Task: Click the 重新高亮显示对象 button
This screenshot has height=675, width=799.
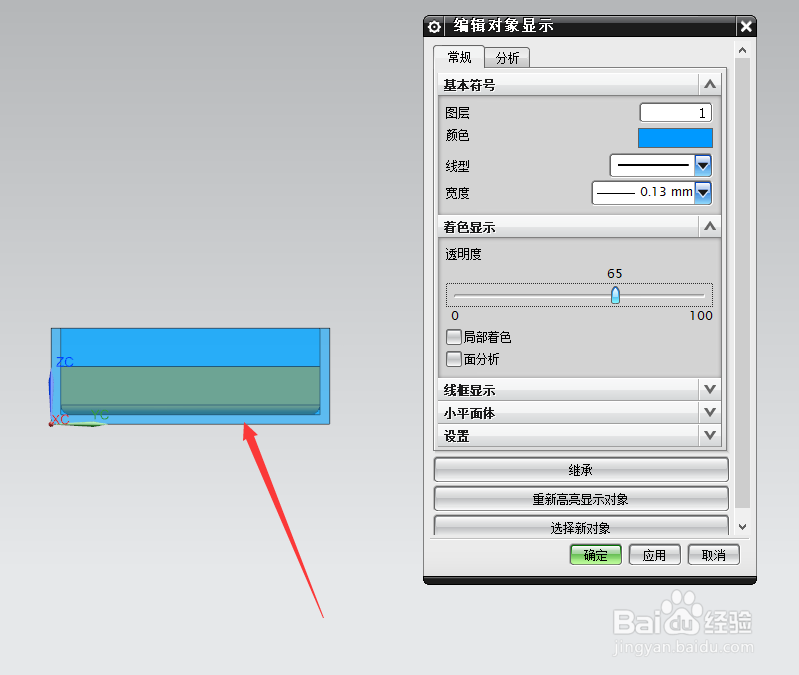Action: click(581, 499)
